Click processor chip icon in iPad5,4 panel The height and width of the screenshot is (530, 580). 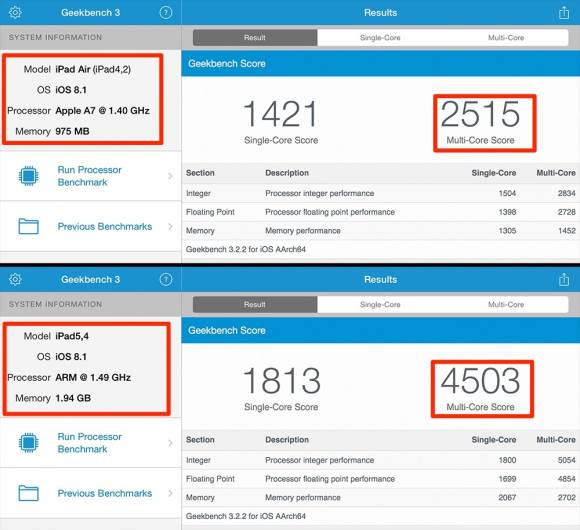[x=28, y=442]
